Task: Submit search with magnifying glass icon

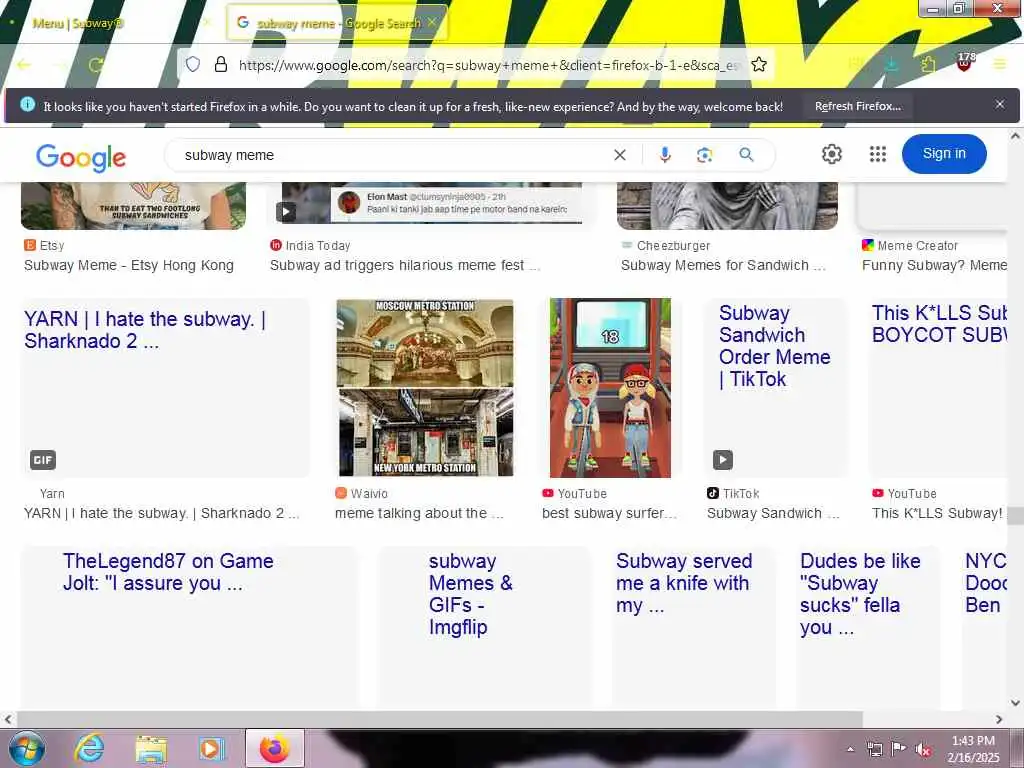Action: [746, 155]
